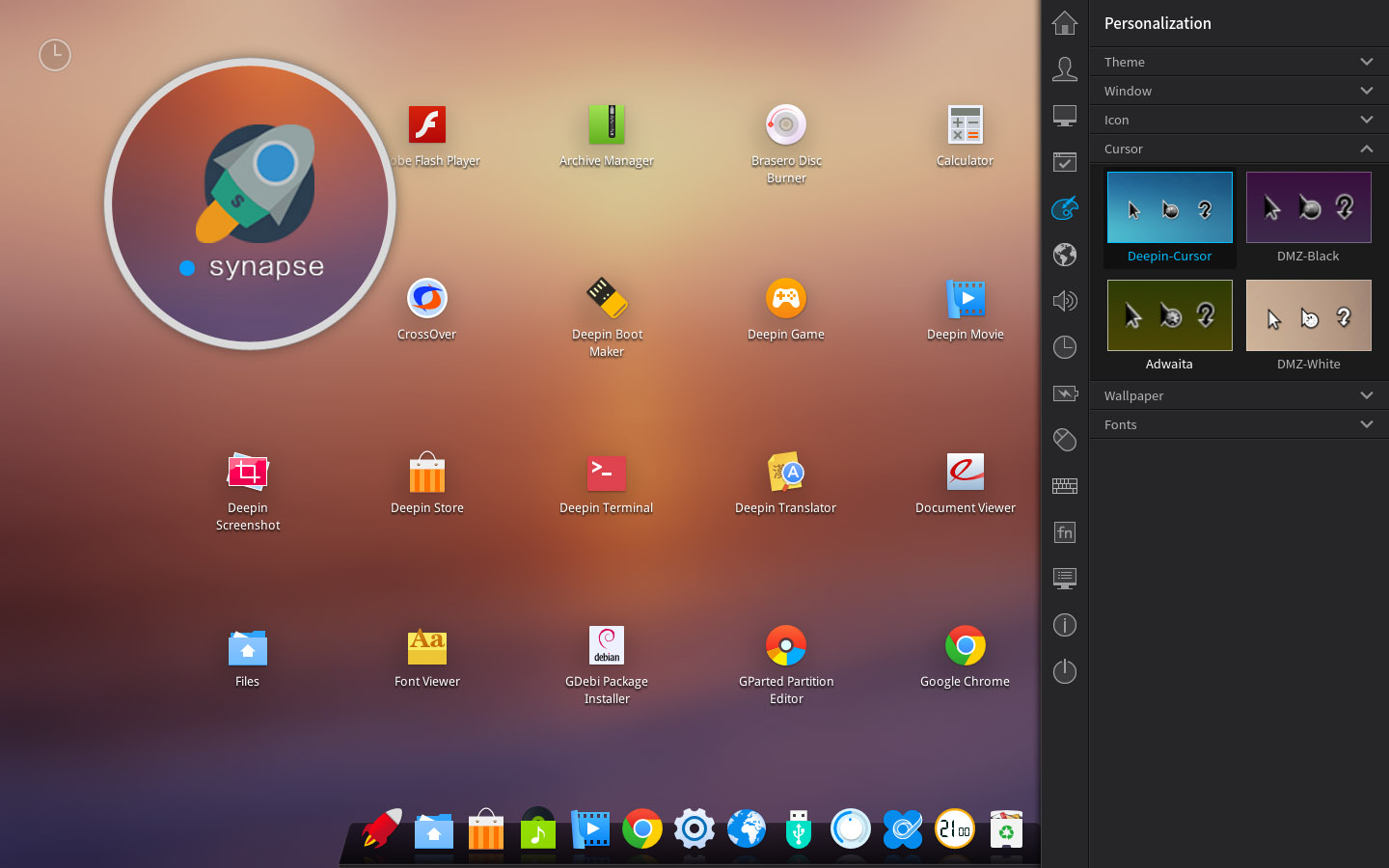Open GDebi Package Installer
This screenshot has width=1389, height=868.
pos(607,645)
